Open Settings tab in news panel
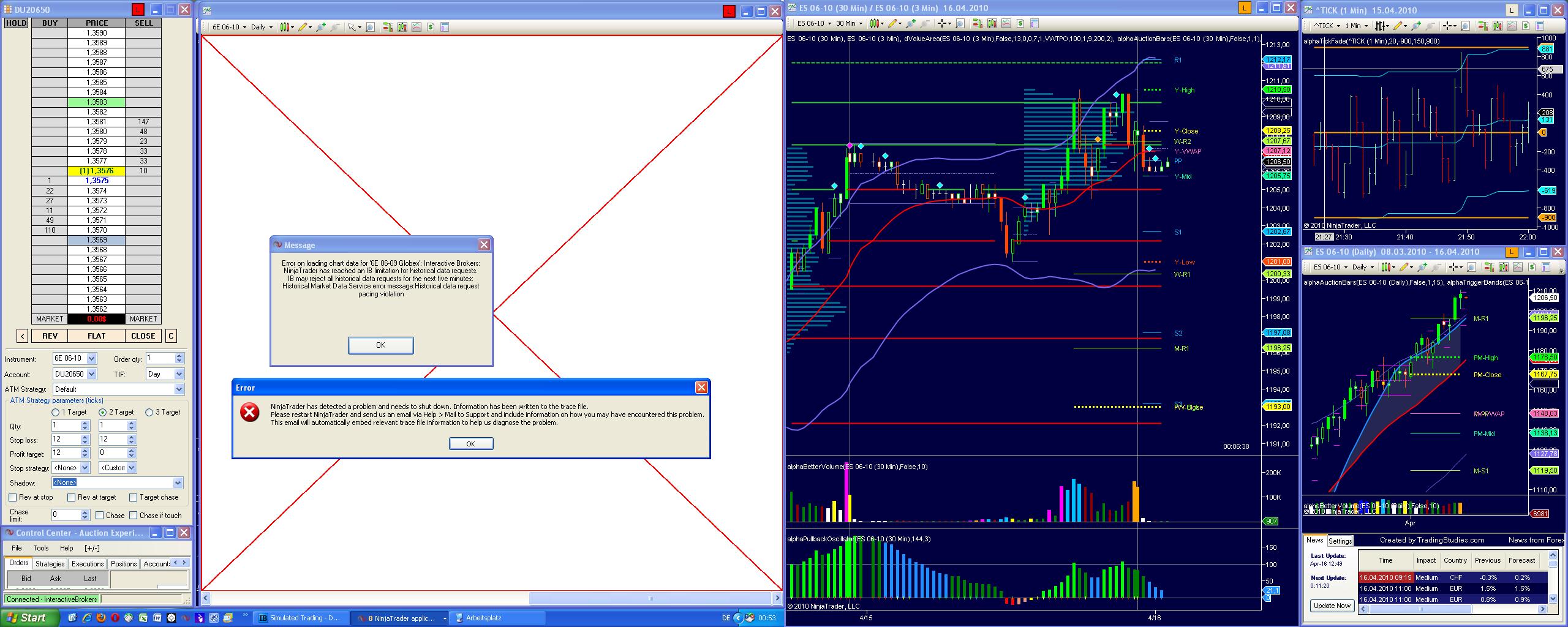 click(x=1340, y=541)
